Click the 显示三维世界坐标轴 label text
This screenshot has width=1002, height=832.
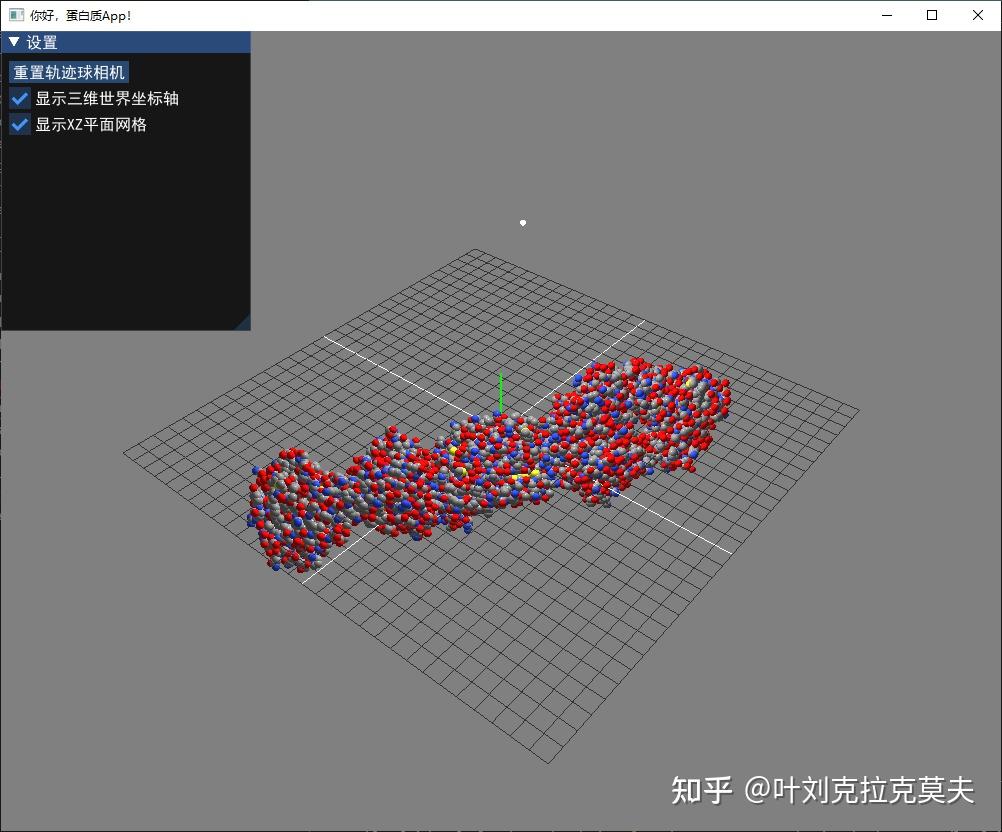pyautogui.click(x=107, y=98)
